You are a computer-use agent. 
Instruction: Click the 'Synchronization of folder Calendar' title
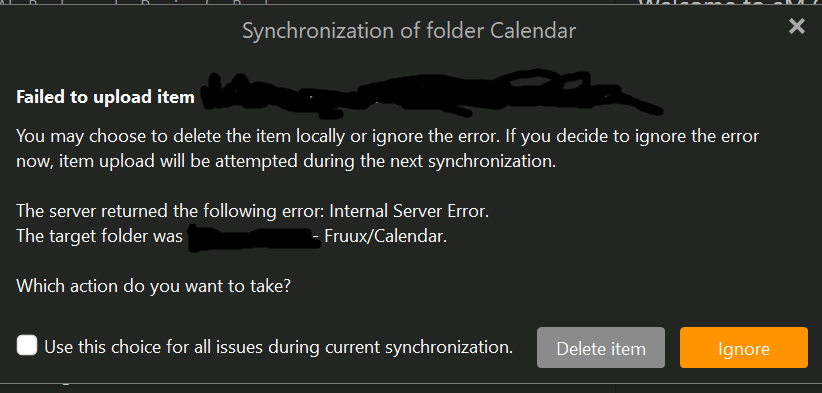point(409,31)
